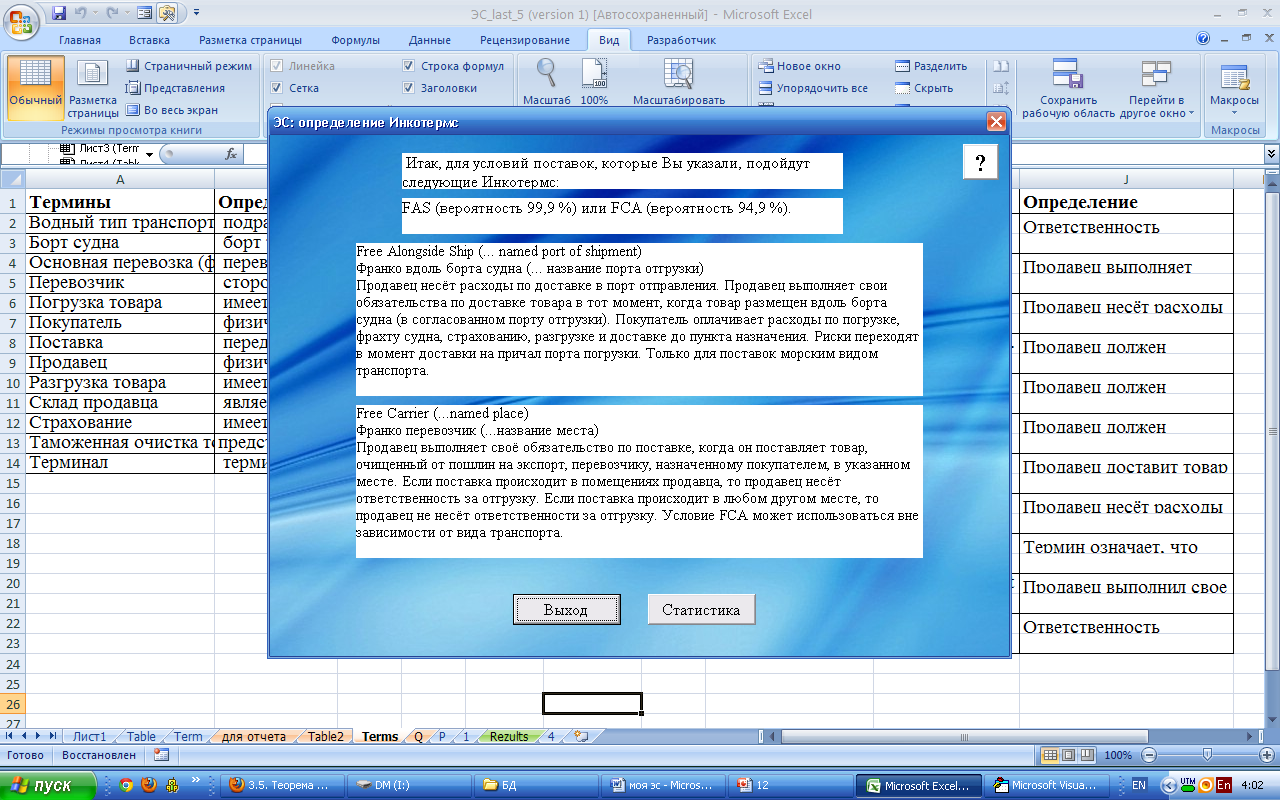Go to first sheet navigation arrow
Viewport: 1280px width, 800px height.
[9, 736]
